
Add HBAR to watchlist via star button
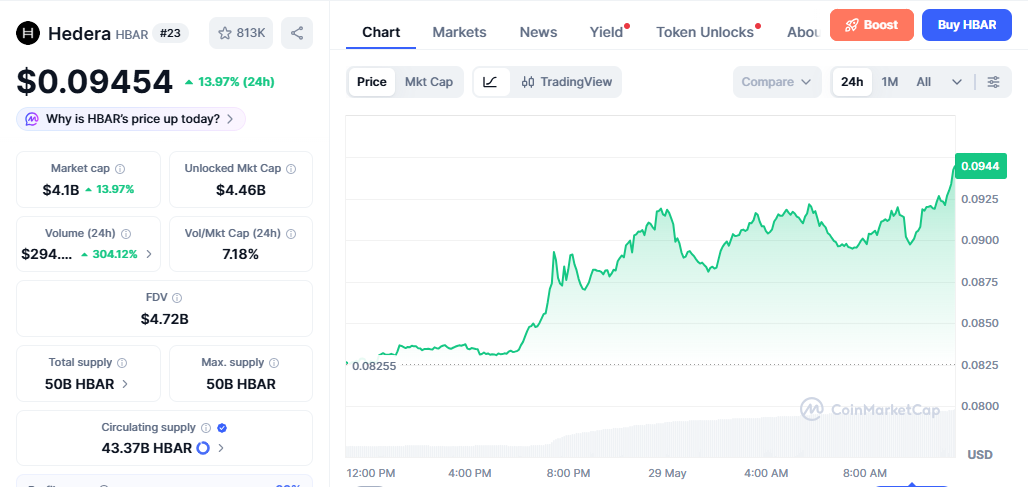point(241,33)
